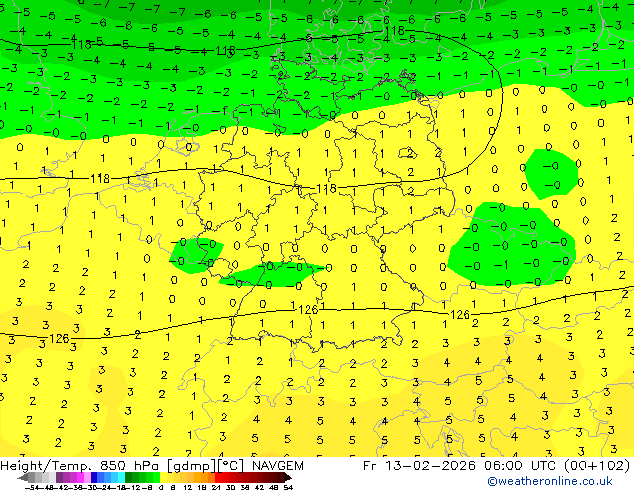The image size is (634, 490).
Task: Click the forecast date Fr 13-02-2026 06:00 UTC
Action: [461, 465]
